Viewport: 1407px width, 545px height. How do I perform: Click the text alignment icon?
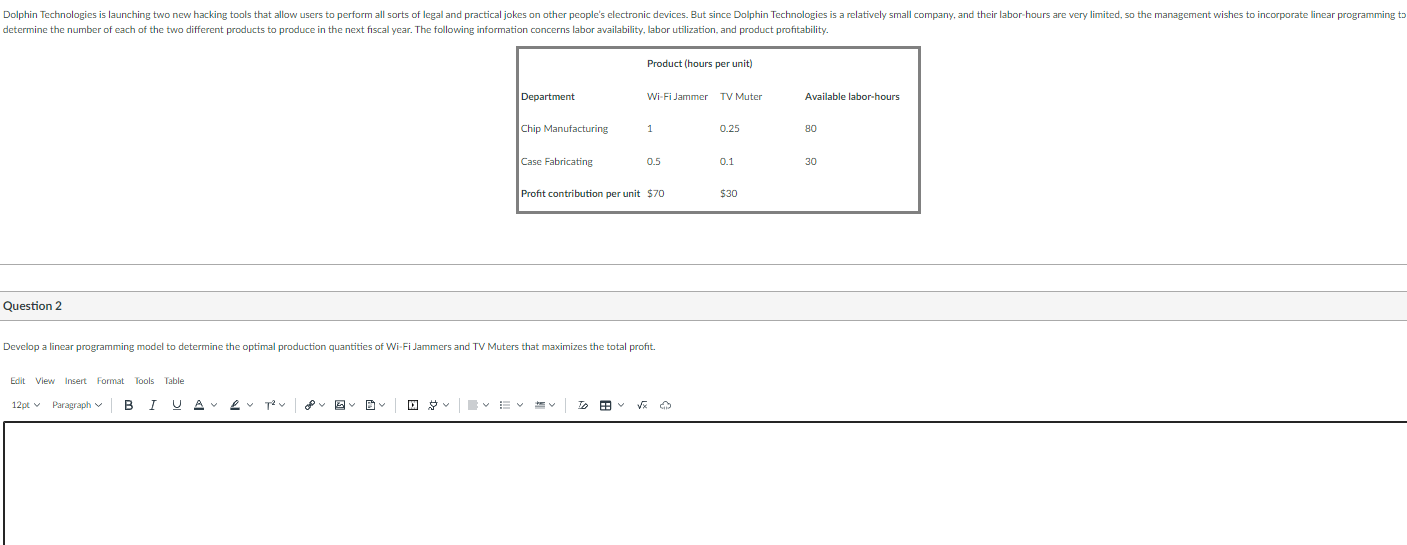click(474, 405)
